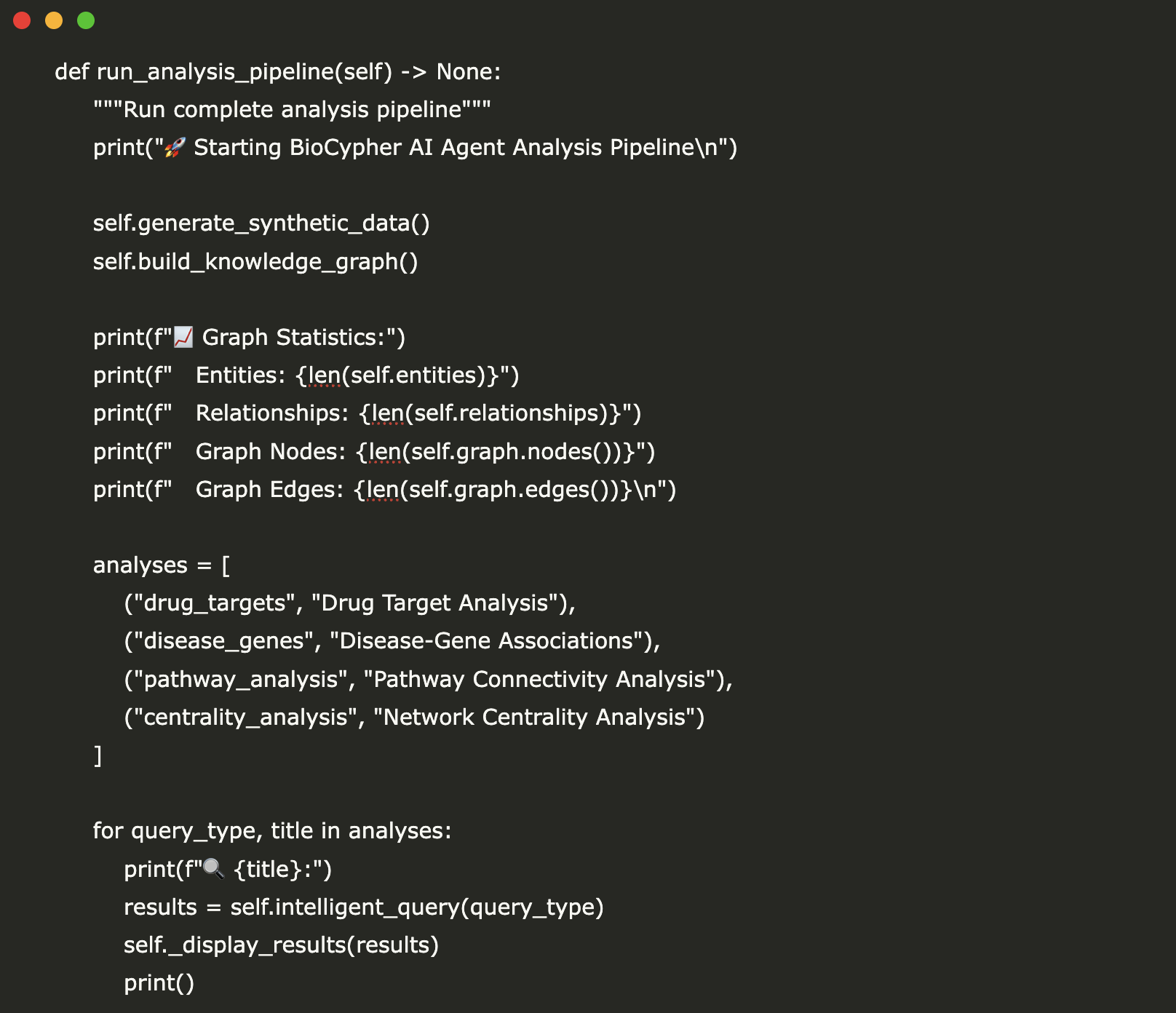
Task: Click the red close window button
Action: tap(22, 20)
